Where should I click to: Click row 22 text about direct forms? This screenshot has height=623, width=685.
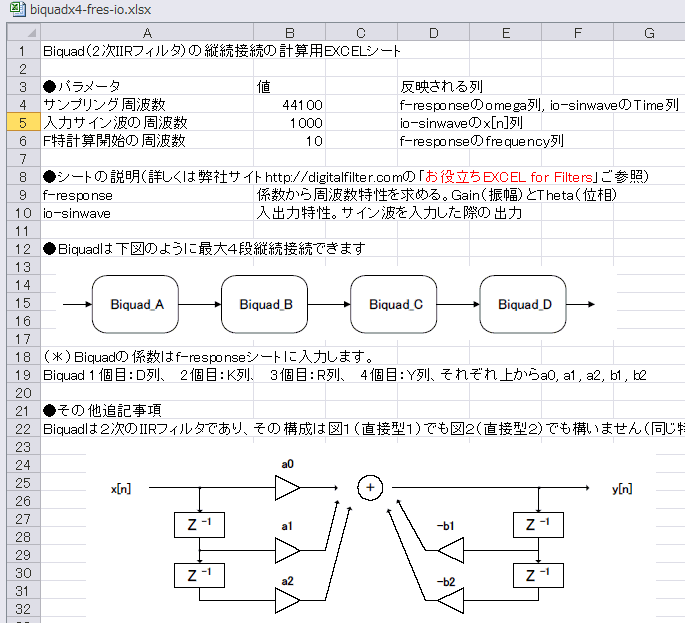point(363,429)
